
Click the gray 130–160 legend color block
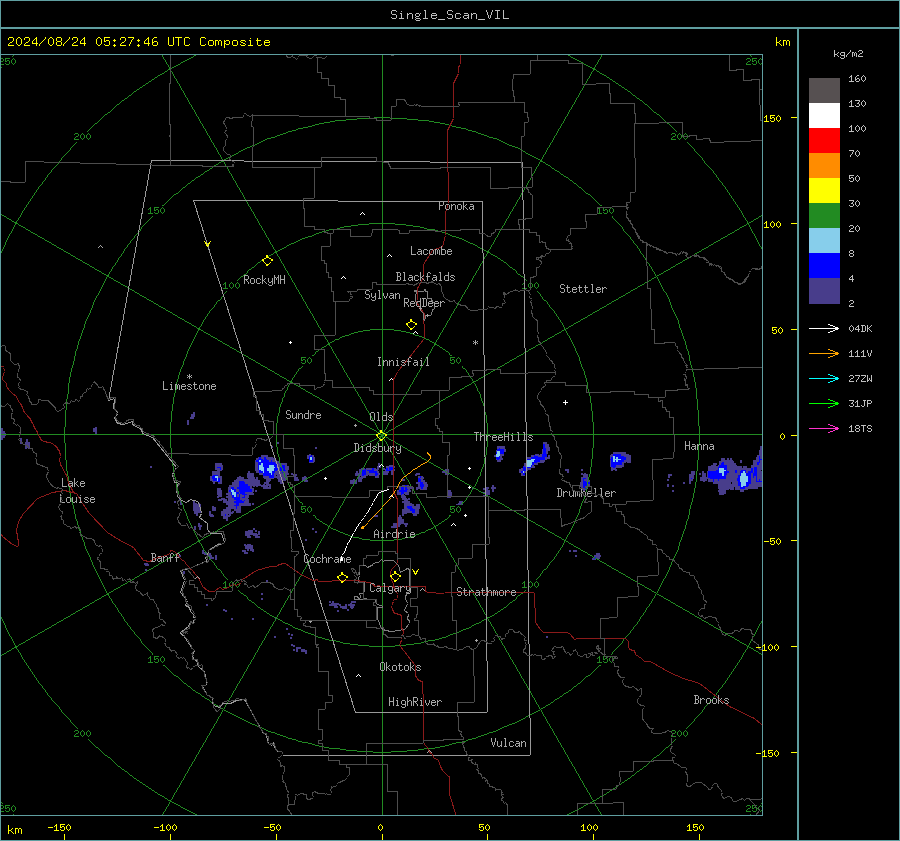tap(824, 91)
